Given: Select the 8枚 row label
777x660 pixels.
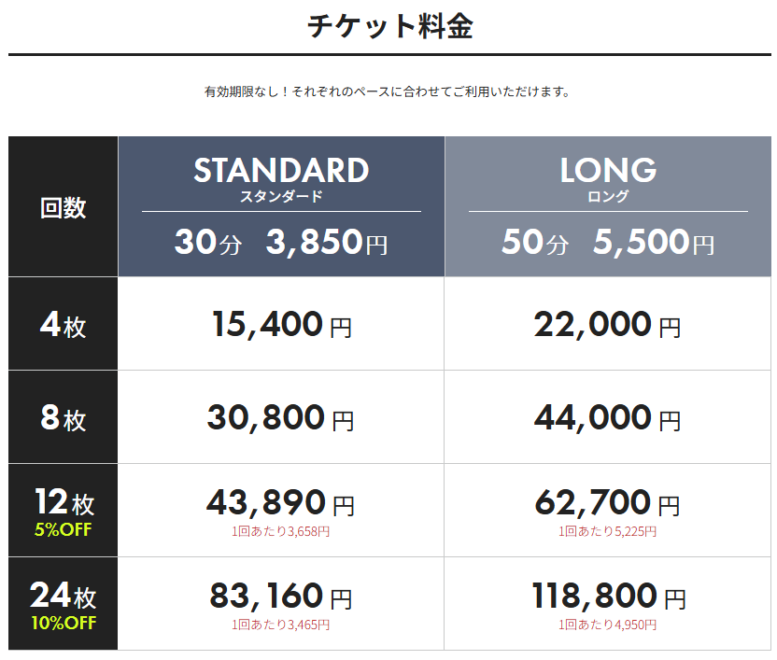Looking at the screenshot, I should (63, 418).
